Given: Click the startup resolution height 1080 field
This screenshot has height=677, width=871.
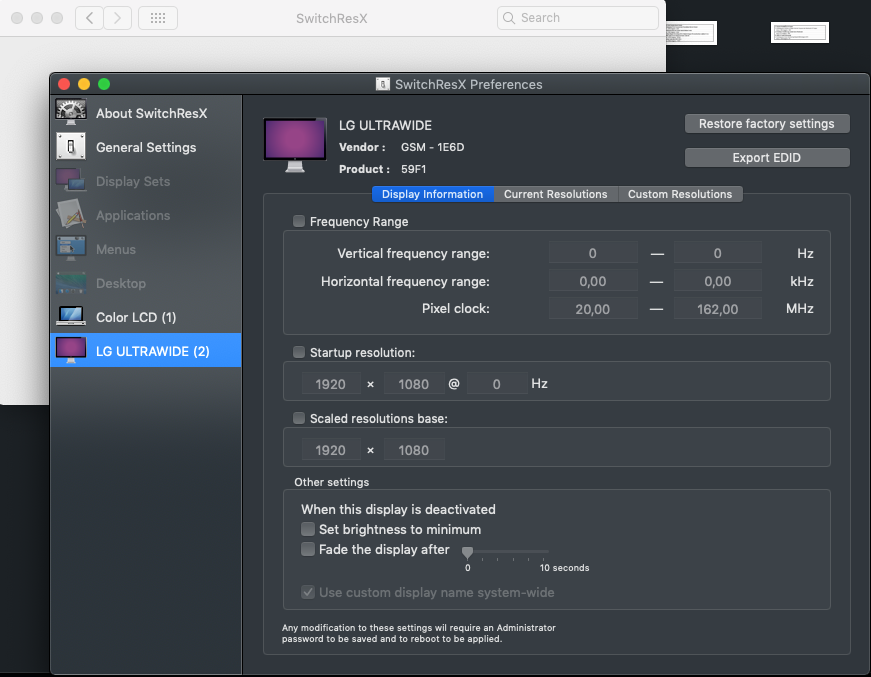Looking at the screenshot, I should click(x=414, y=383).
